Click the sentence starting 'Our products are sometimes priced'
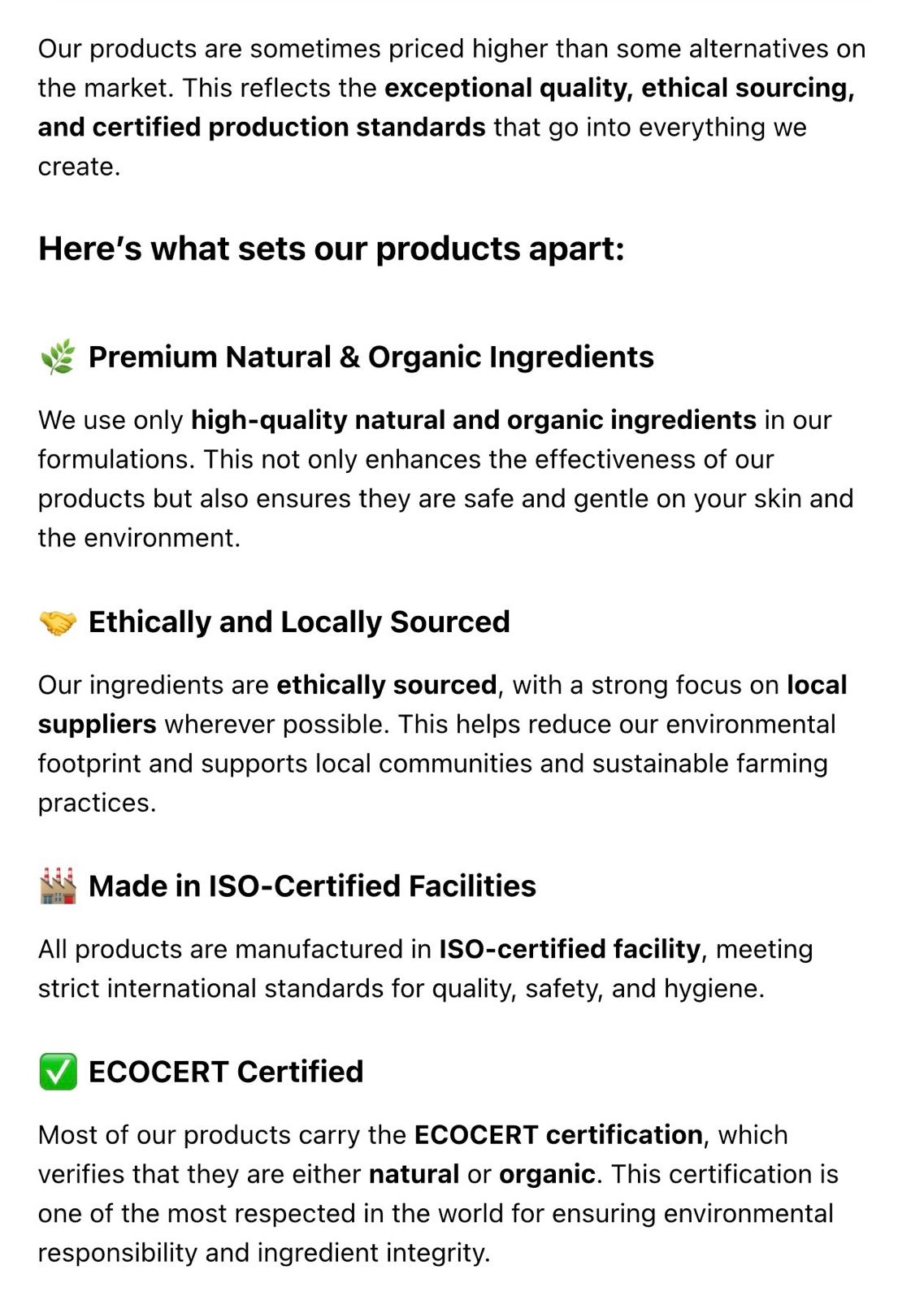The image size is (924, 1300). pos(451,49)
